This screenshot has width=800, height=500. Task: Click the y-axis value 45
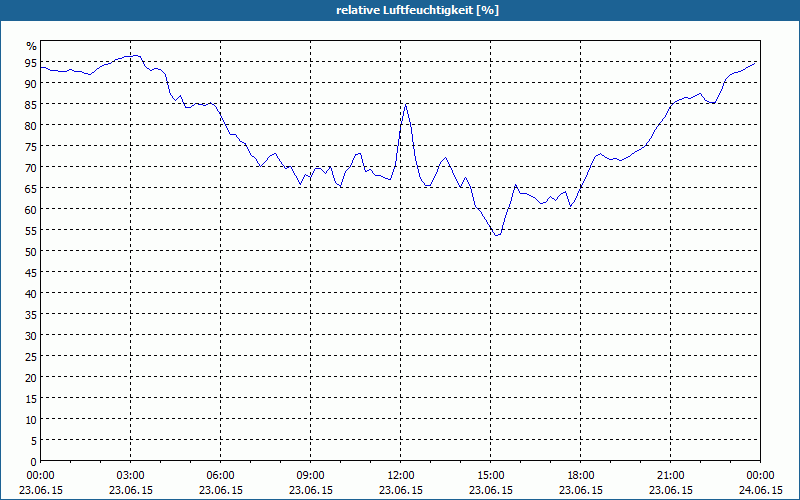pos(31,272)
